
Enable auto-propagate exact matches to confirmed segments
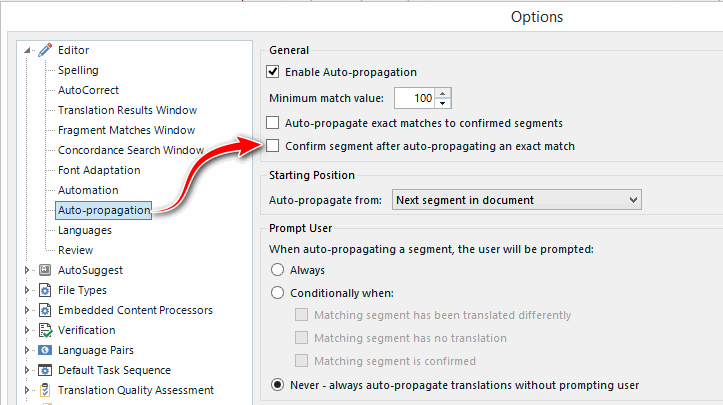[x=273, y=123]
